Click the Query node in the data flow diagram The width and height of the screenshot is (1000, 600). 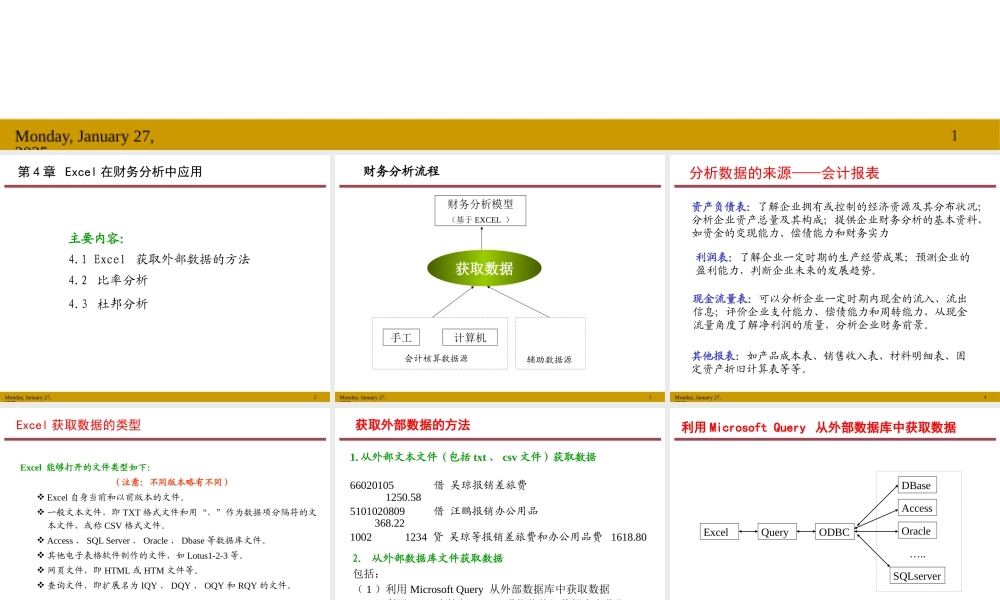click(776, 532)
